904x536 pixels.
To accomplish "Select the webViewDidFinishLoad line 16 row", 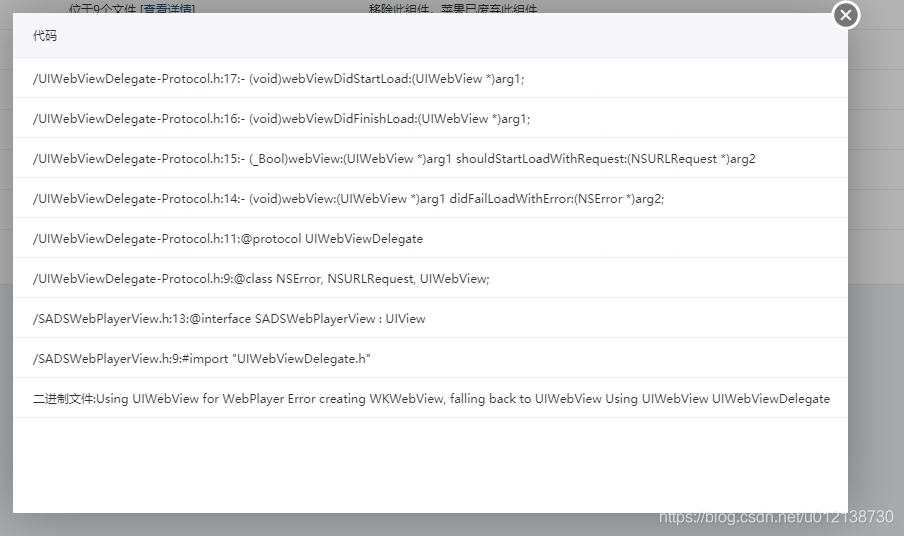I will point(430,118).
